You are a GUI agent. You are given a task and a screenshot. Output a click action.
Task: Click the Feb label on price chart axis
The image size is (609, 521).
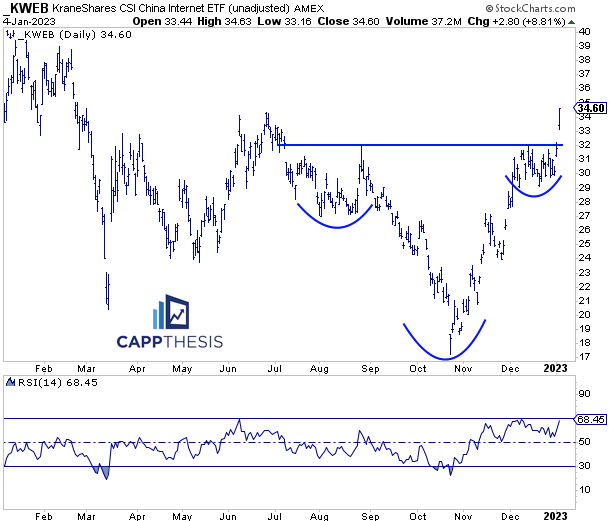point(44,368)
